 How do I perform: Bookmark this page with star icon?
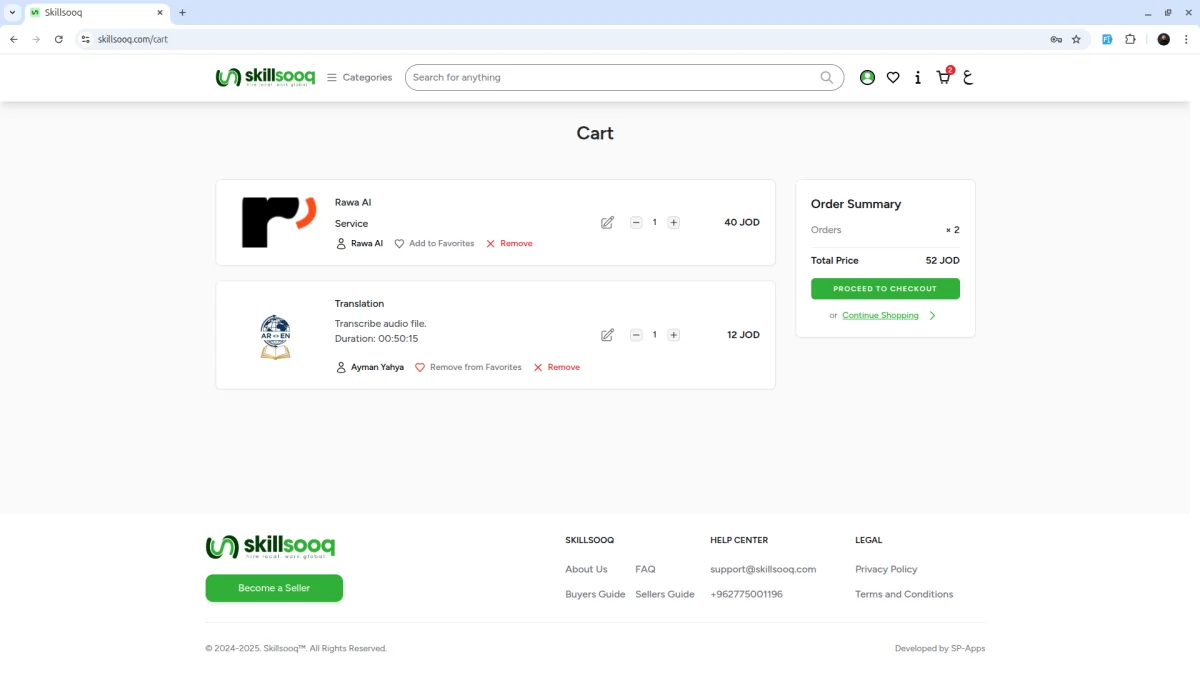click(x=1076, y=40)
